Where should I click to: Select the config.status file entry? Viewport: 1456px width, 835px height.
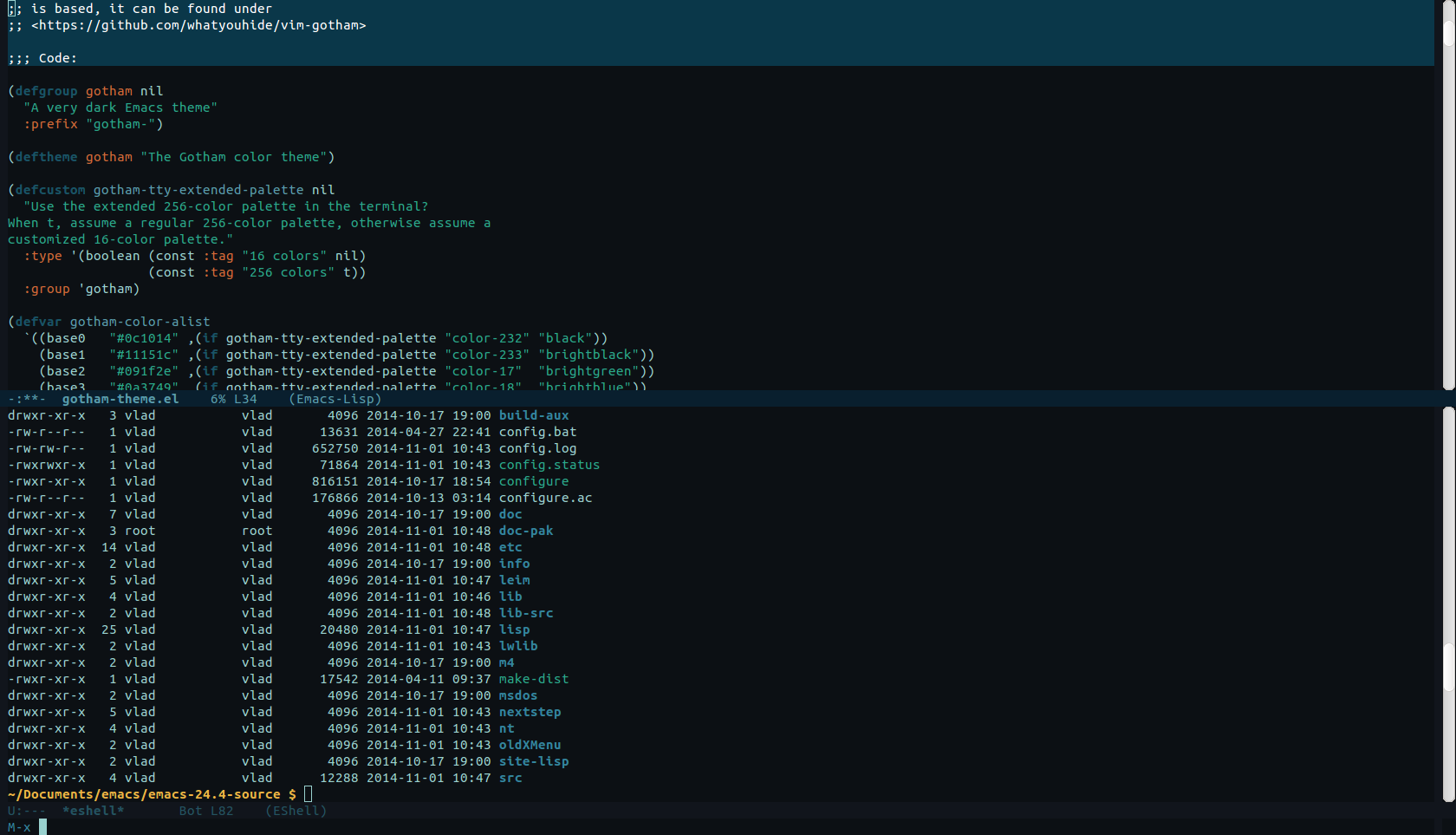549,465
